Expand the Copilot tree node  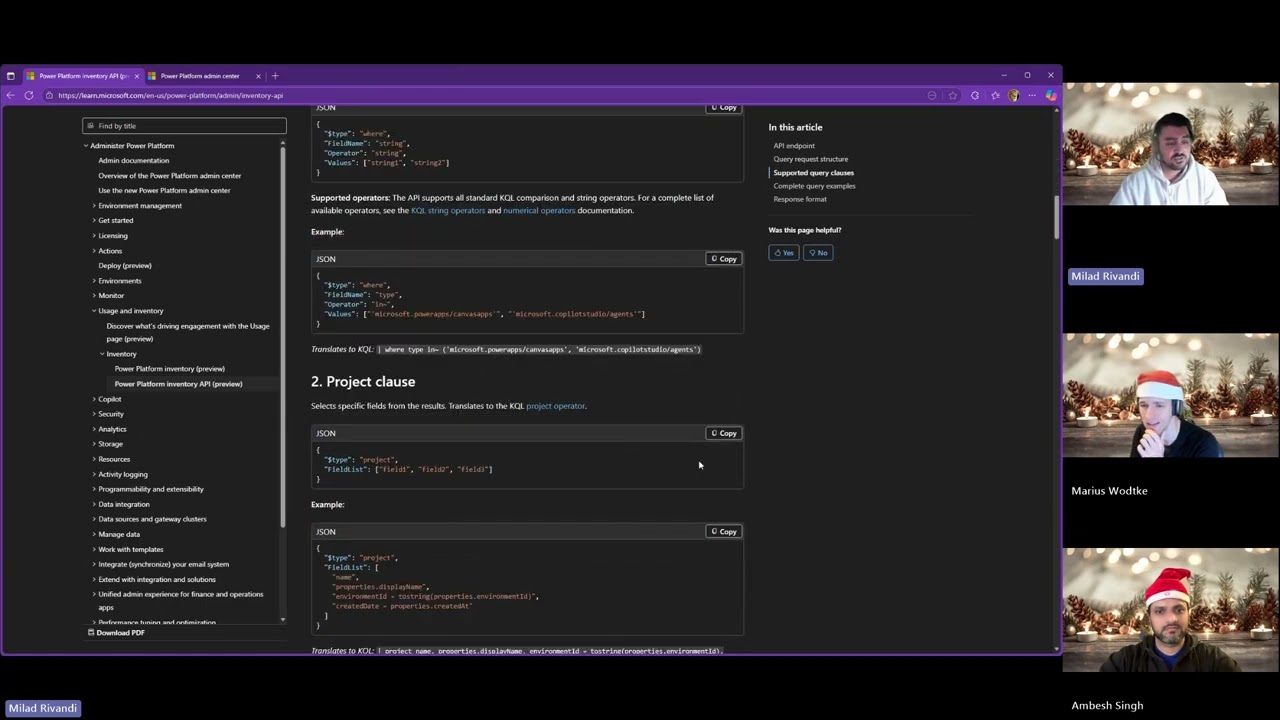(94, 399)
